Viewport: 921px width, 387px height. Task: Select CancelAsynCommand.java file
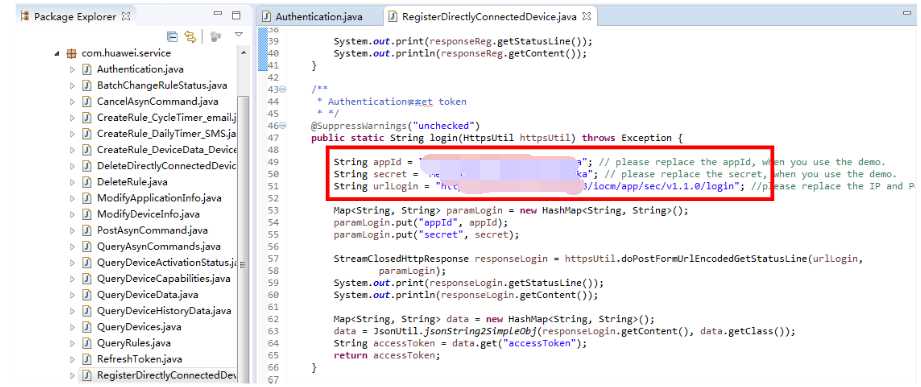(x=157, y=102)
